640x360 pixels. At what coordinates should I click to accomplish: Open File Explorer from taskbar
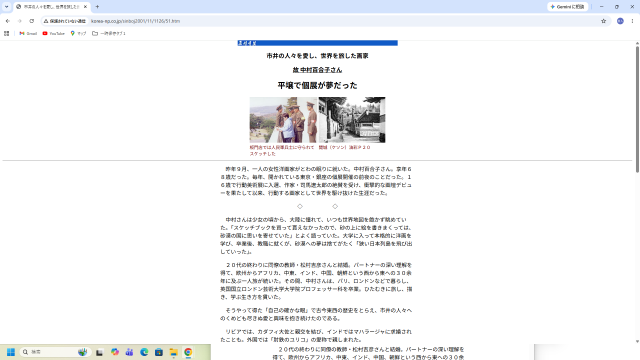pyautogui.click(x=173, y=352)
